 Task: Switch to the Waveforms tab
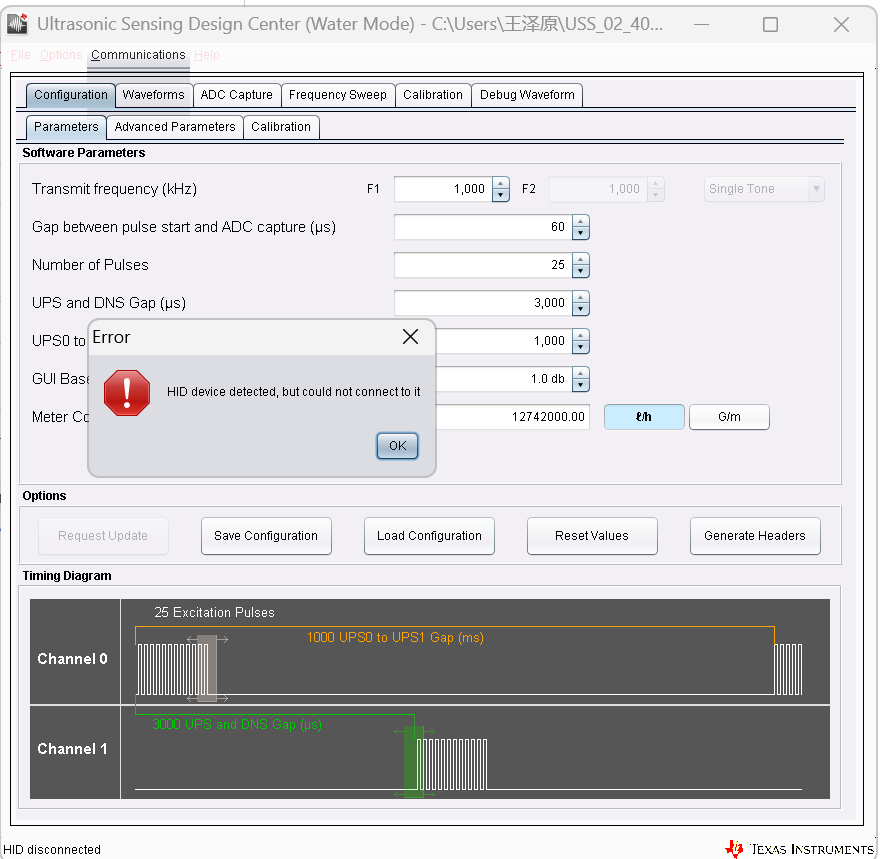tap(153, 95)
